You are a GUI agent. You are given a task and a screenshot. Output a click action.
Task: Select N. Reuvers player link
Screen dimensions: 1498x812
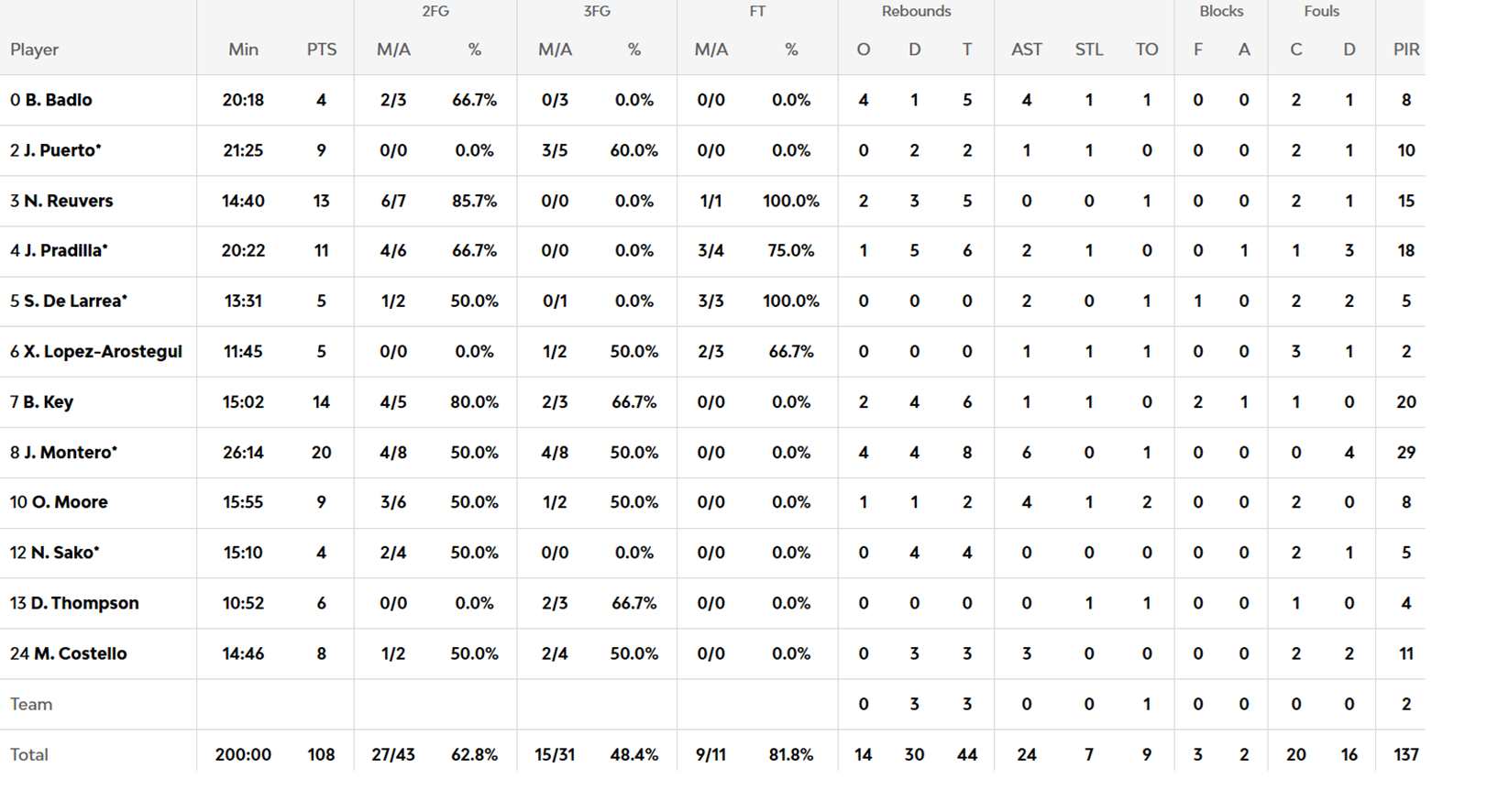(68, 201)
